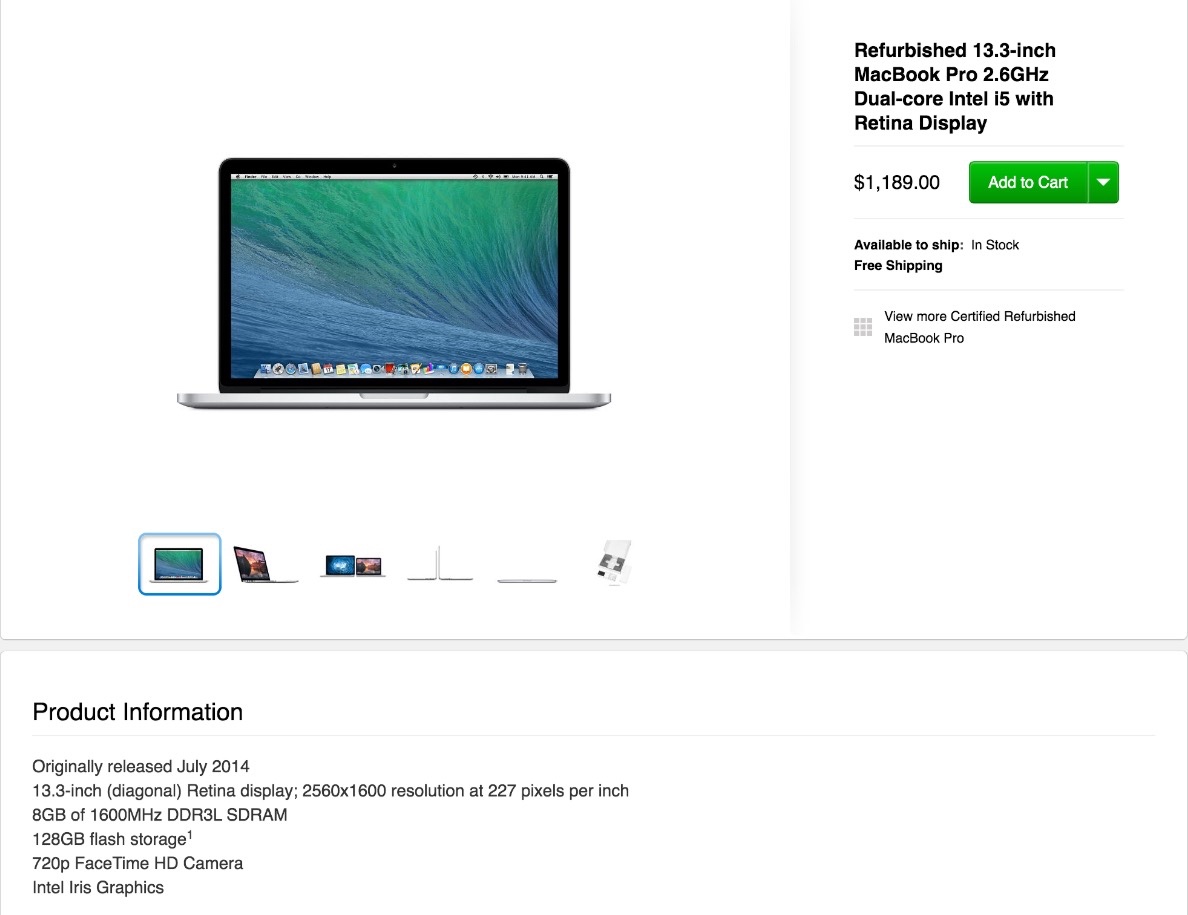Click the Product Information heading
Viewport: 1188px width, 915px height.
138,712
